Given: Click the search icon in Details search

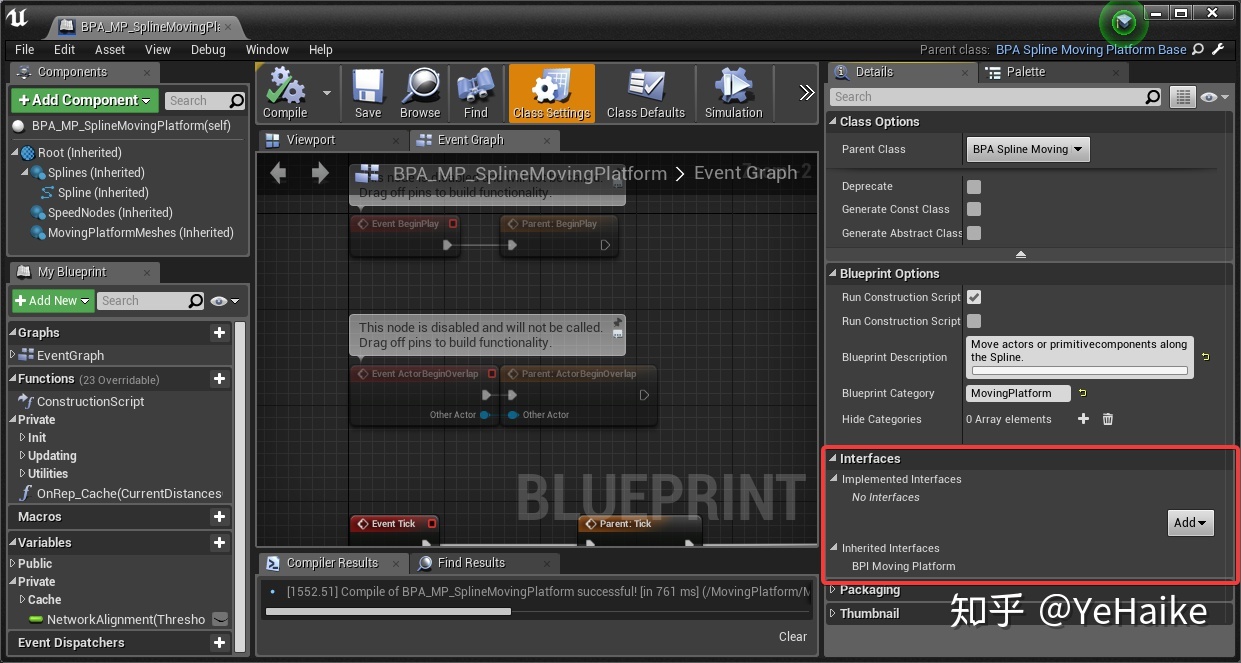Looking at the screenshot, I should tap(1153, 97).
